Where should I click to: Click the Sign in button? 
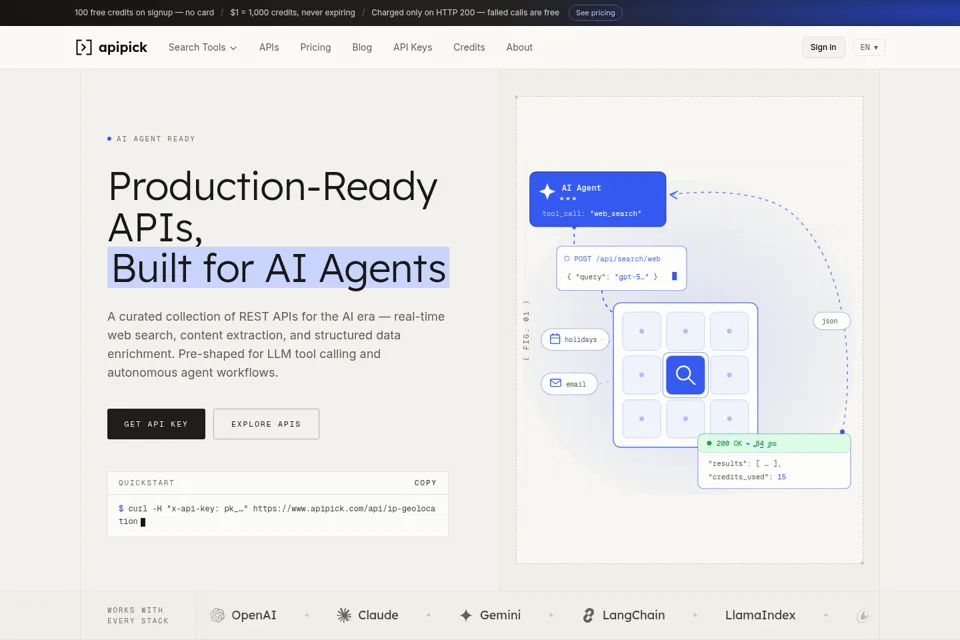click(823, 47)
